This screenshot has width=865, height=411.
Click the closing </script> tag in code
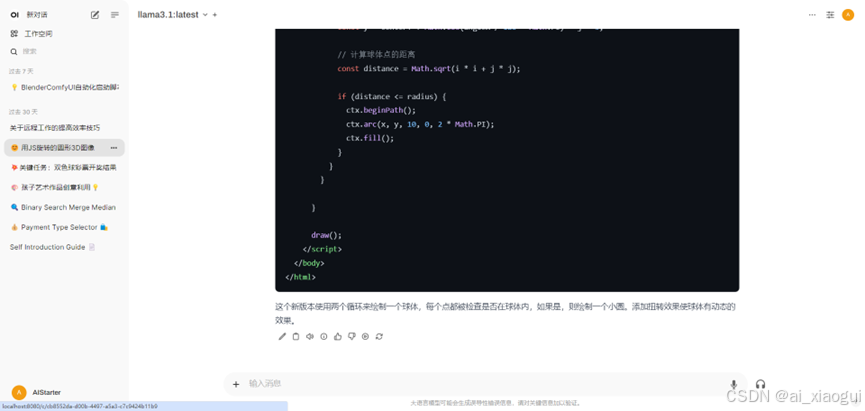tap(322, 249)
